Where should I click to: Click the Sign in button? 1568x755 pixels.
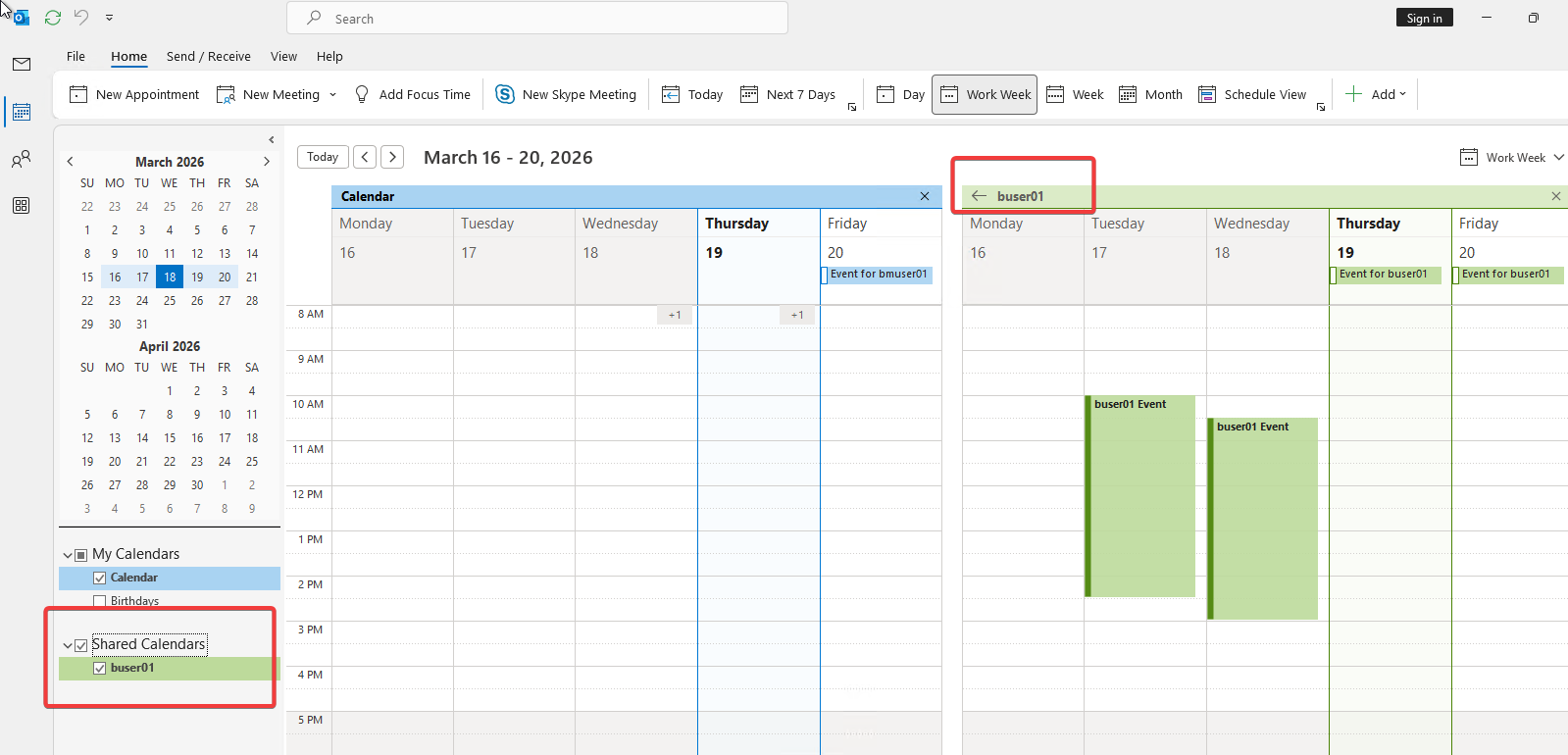coord(1424,18)
